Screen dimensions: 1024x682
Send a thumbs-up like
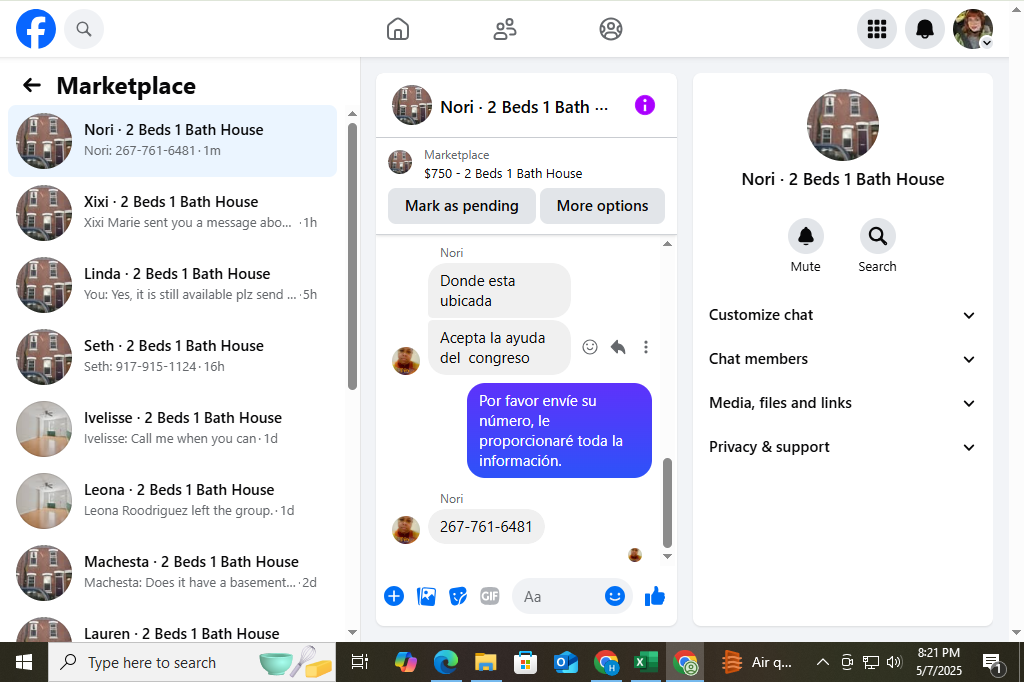[x=654, y=596]
